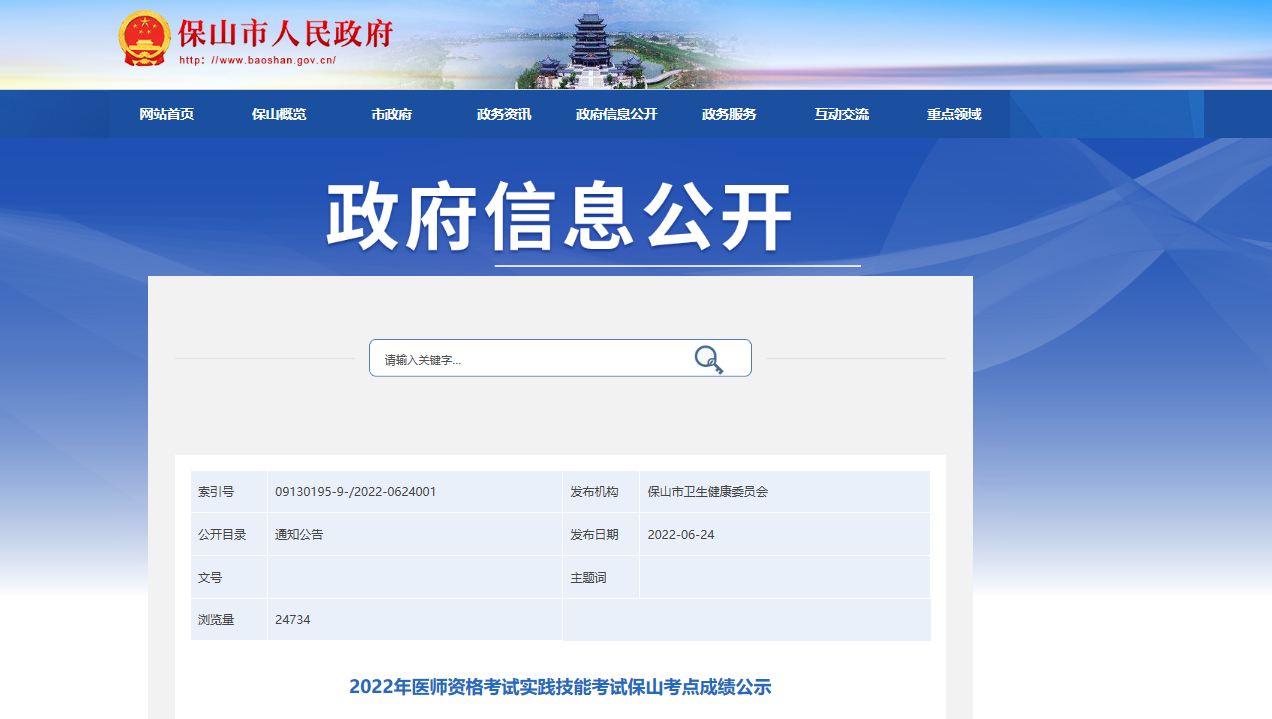The height and width of the screenshot is (719, 1272).
Task: Navigate to the 政务服务 menu
Action: click(x=729, y=114)
